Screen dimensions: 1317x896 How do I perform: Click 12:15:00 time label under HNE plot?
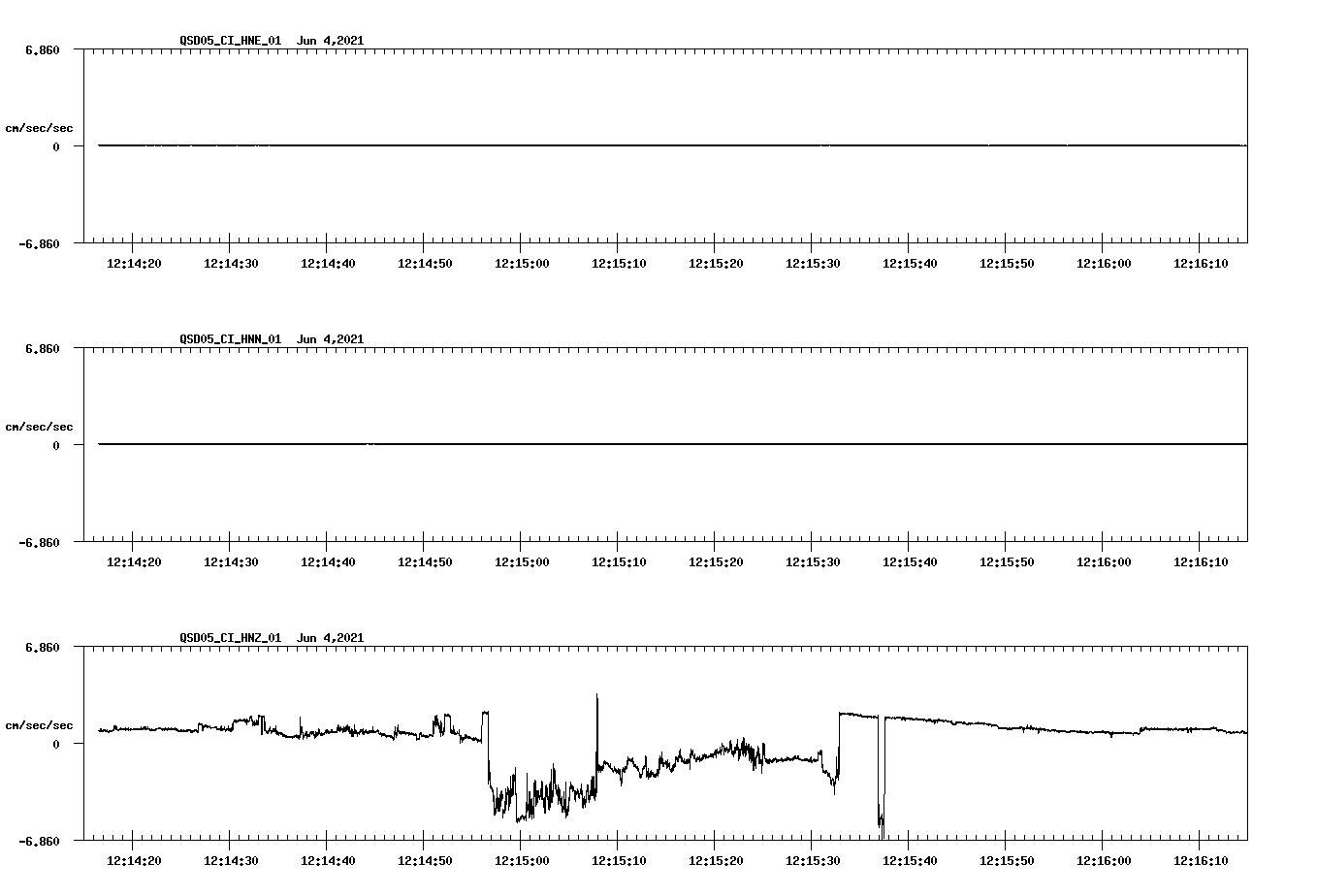tap(522, 264)
